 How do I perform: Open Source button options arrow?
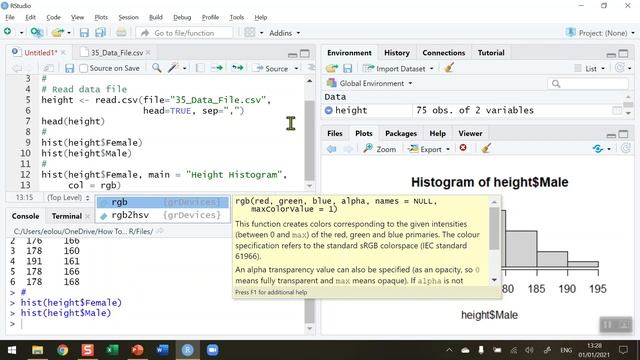[296, 69]
